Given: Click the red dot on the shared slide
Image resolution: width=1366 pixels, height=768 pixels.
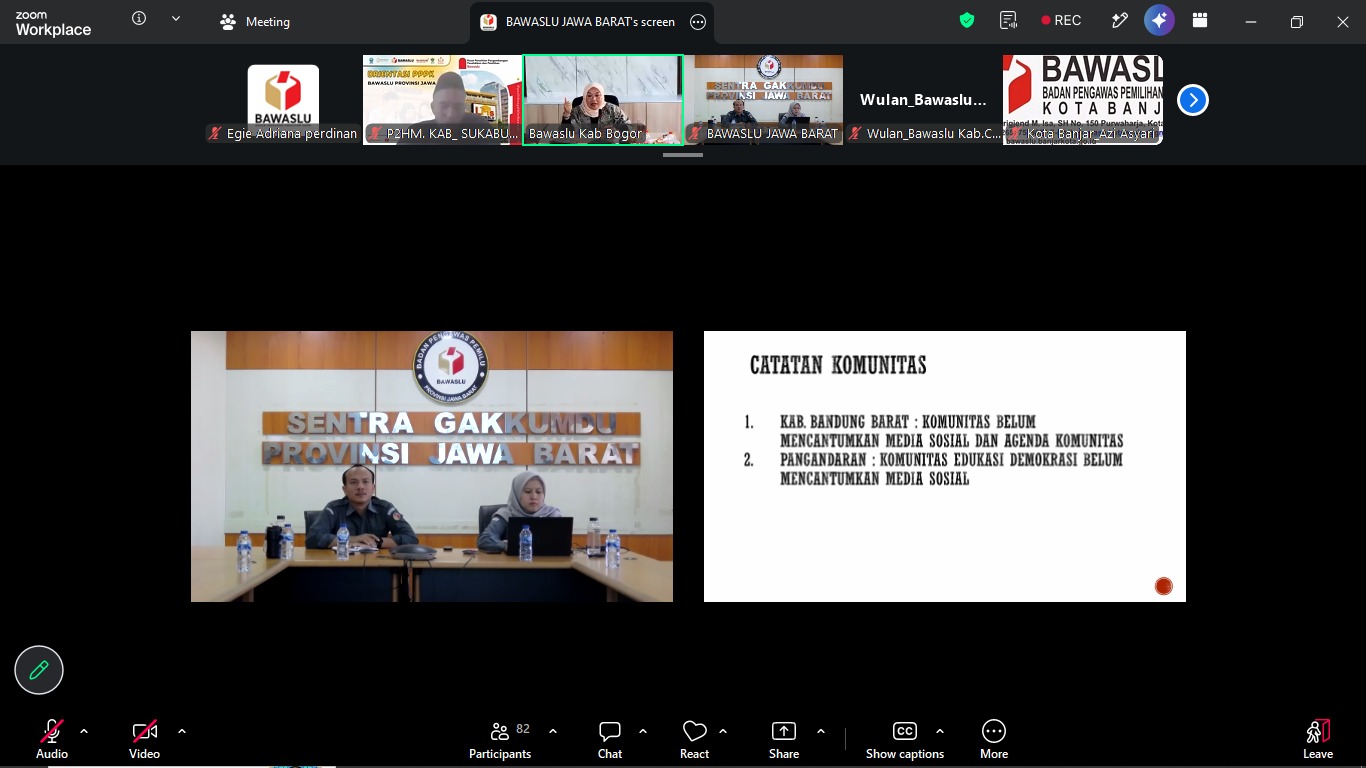Looking at the screenshot, I should [1163, 586].
